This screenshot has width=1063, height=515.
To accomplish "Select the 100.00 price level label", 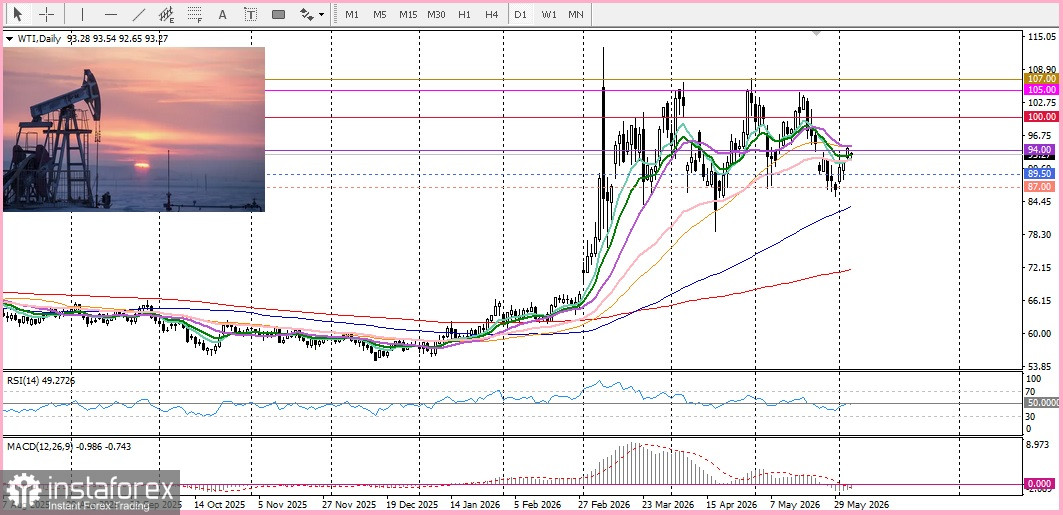I will point(1041,117).
